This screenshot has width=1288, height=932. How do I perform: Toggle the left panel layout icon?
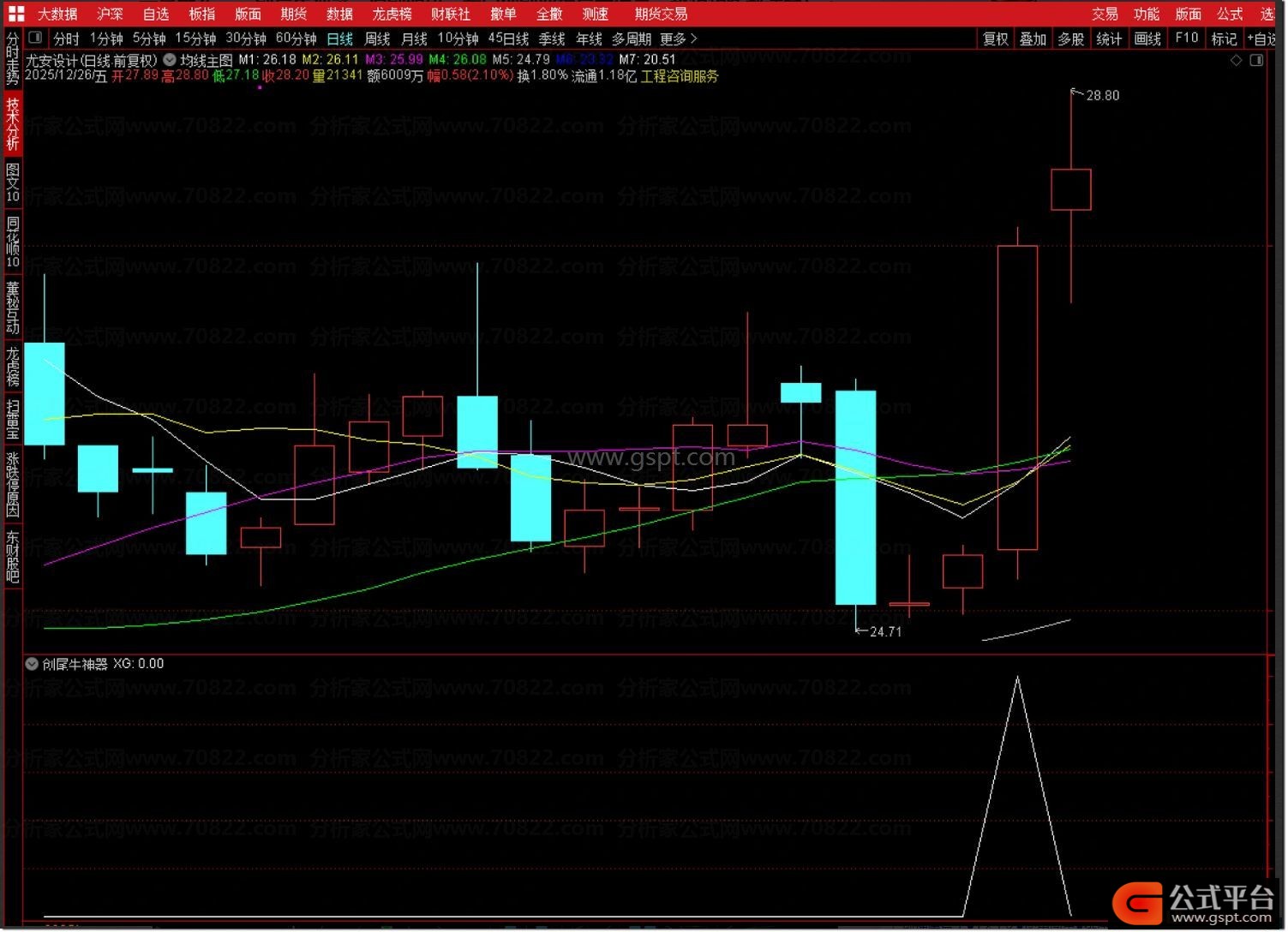click(35, 38)
